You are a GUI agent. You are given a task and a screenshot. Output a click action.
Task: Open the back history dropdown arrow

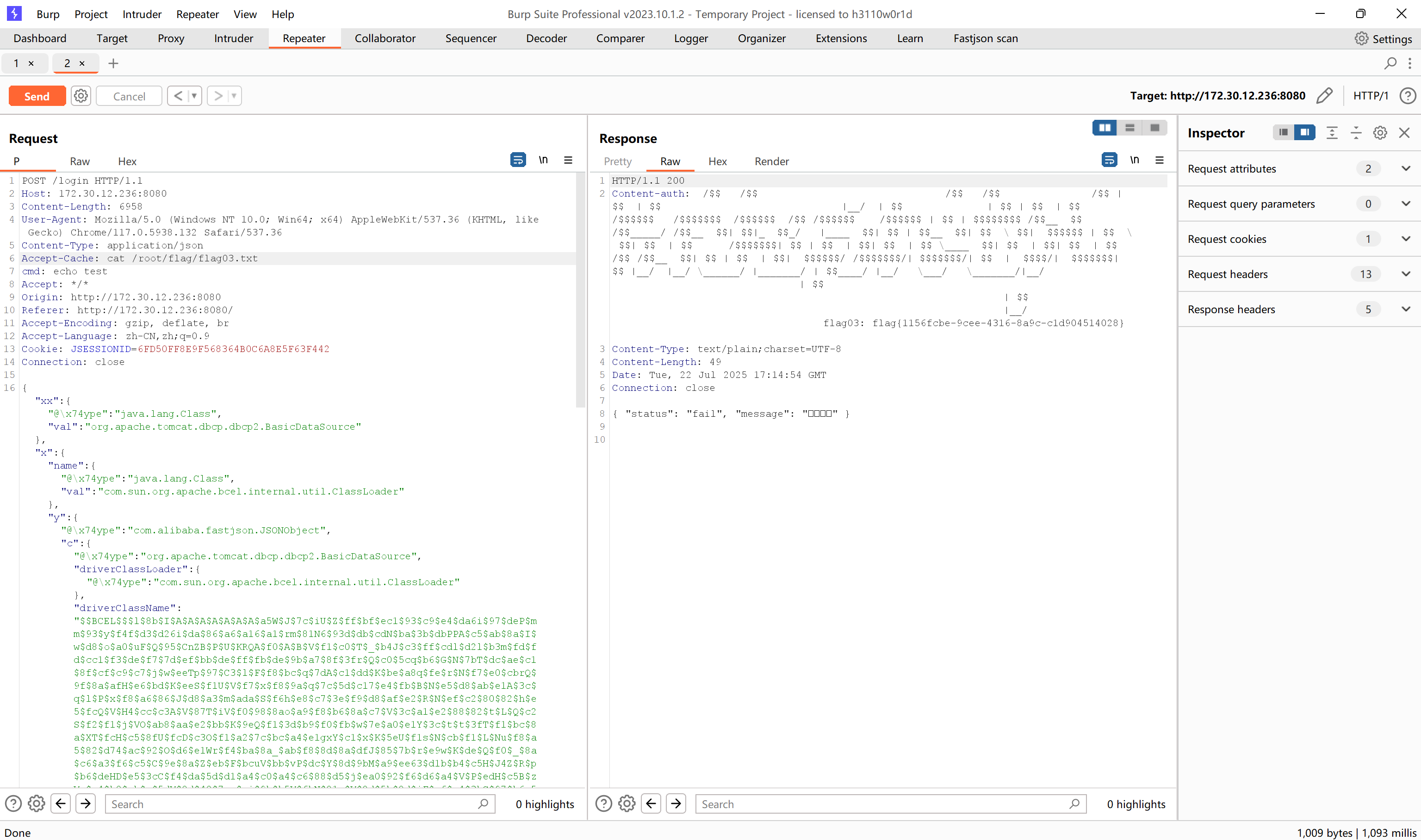click(x=194, y=96)
